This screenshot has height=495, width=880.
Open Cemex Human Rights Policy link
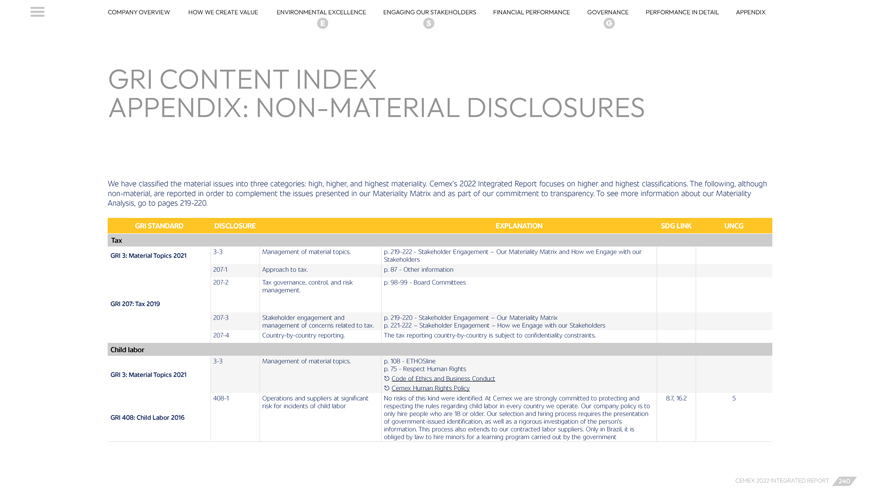pos(430,388)
